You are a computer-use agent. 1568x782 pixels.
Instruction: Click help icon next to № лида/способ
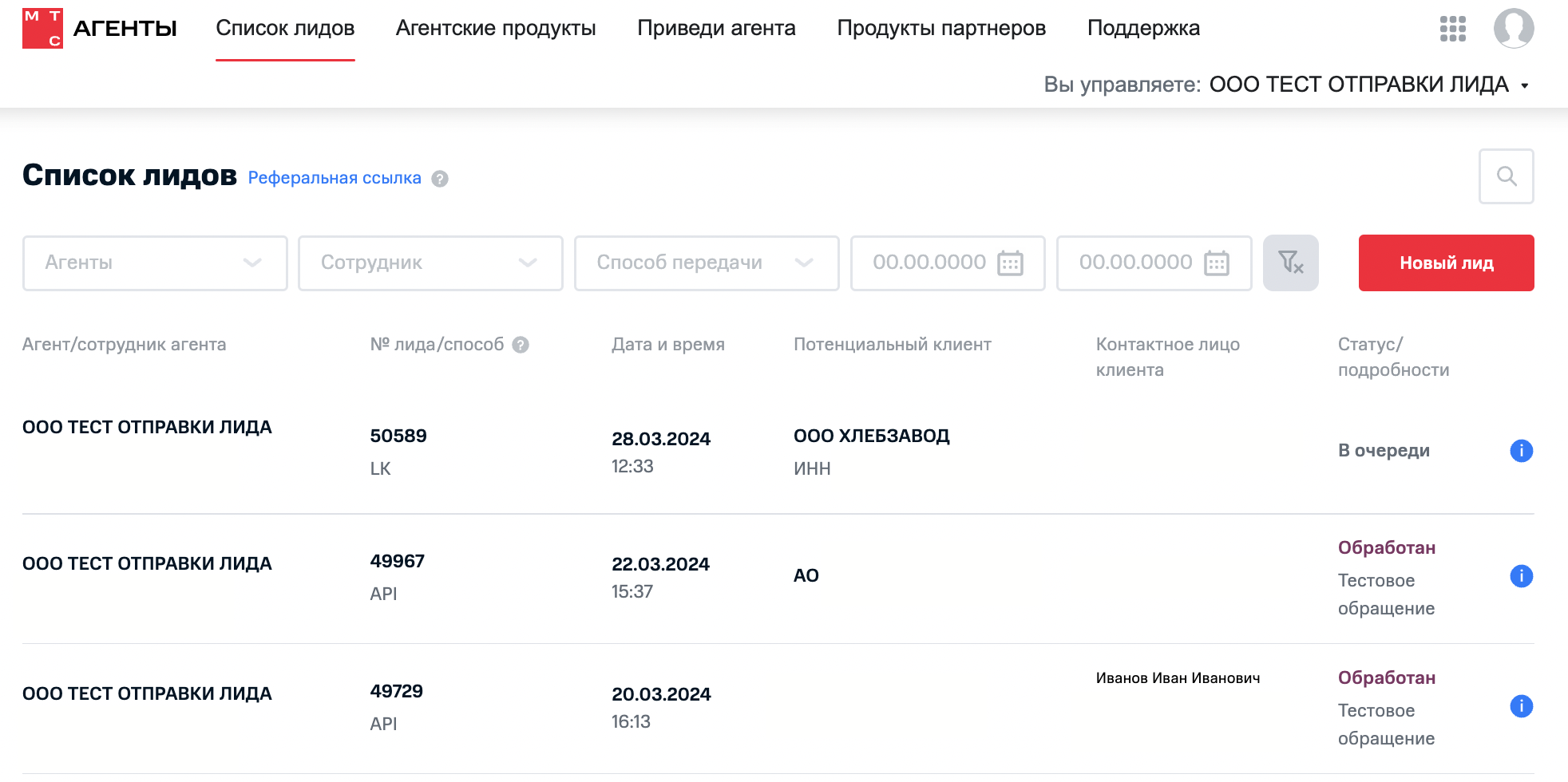[x=521, y=345]
